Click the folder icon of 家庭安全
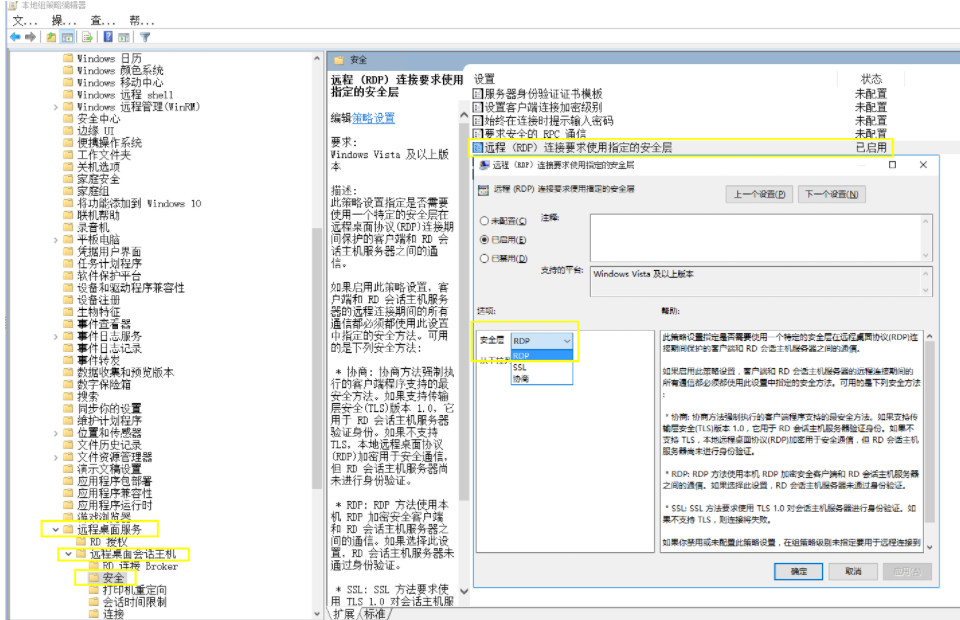The image size is (960, 620). click(69, 179)
